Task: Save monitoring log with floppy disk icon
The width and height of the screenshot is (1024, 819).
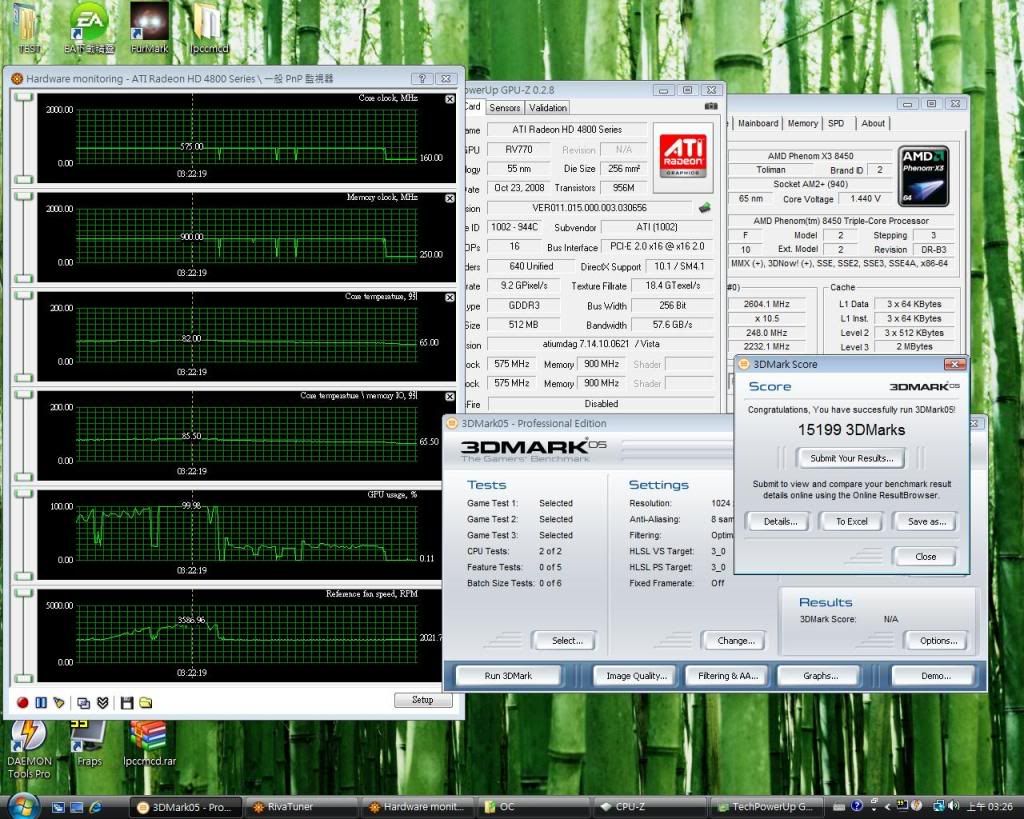Action: click(x=127, y=703)
